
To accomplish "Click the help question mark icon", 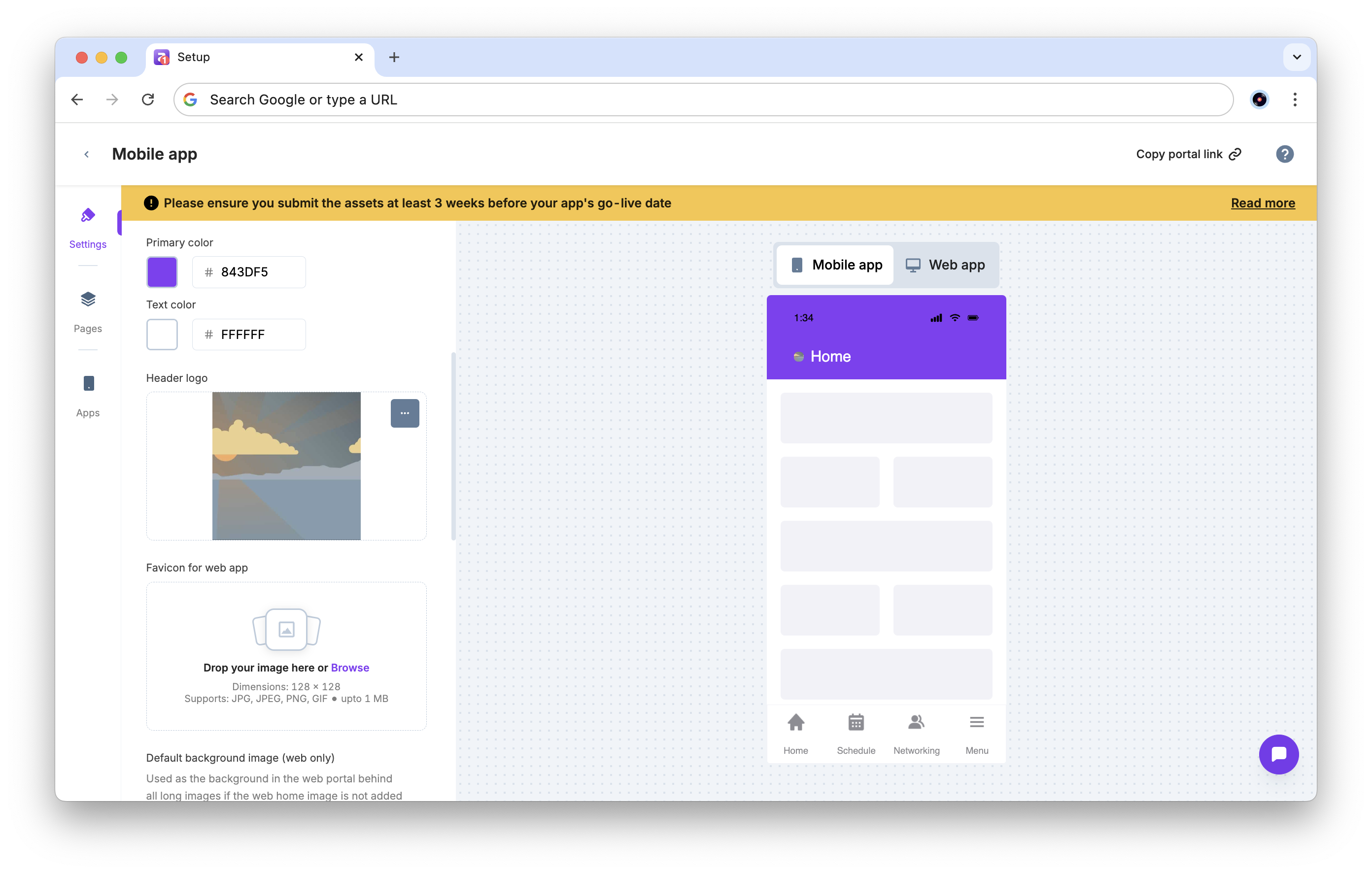I will (1284, 154).
